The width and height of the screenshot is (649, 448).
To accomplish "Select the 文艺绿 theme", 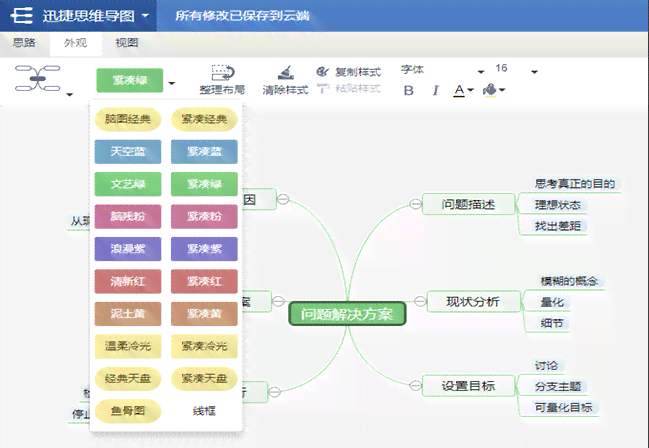I will 128,184.
